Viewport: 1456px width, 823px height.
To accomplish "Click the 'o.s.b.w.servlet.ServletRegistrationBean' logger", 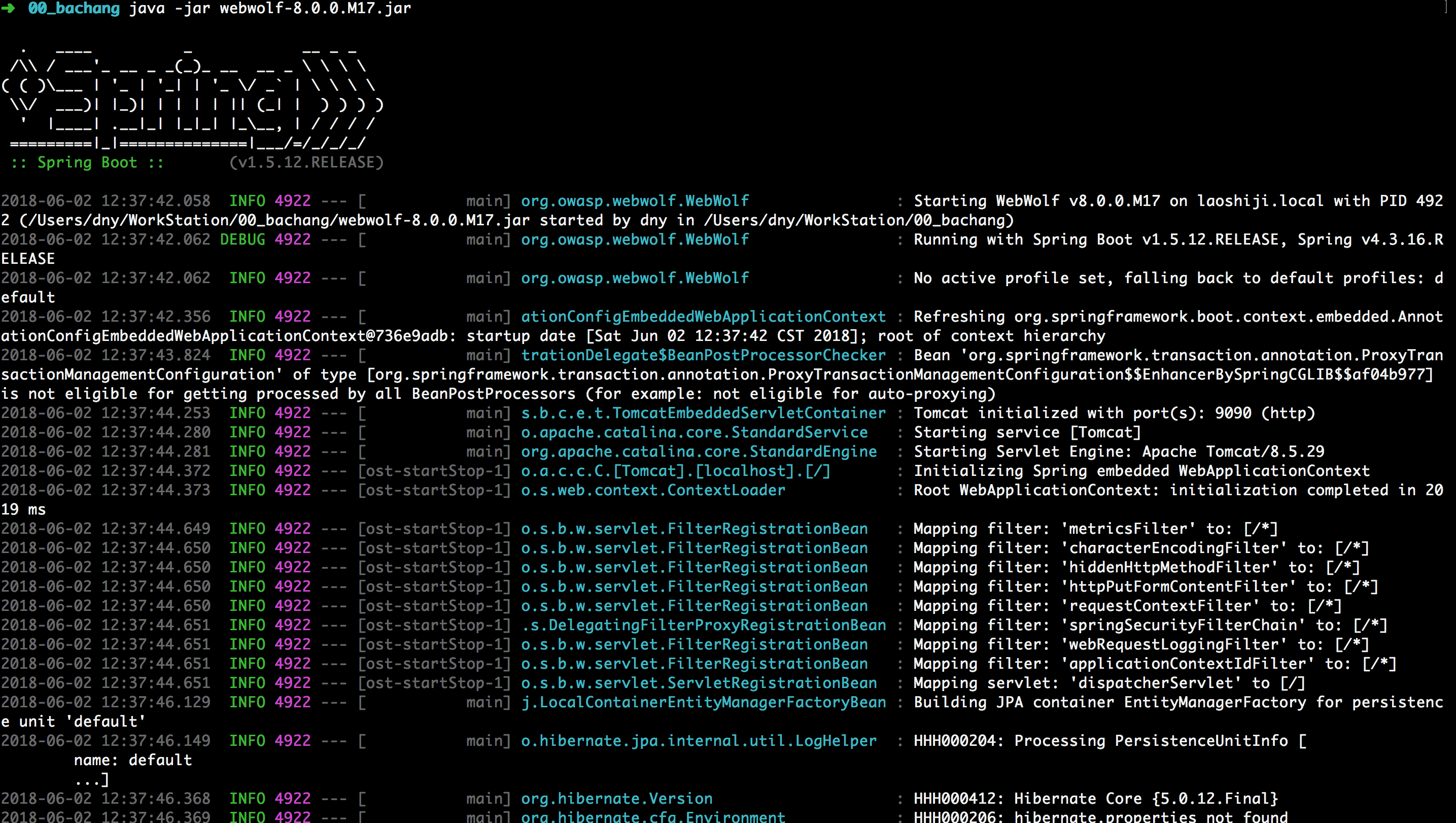I will (699, 683).
